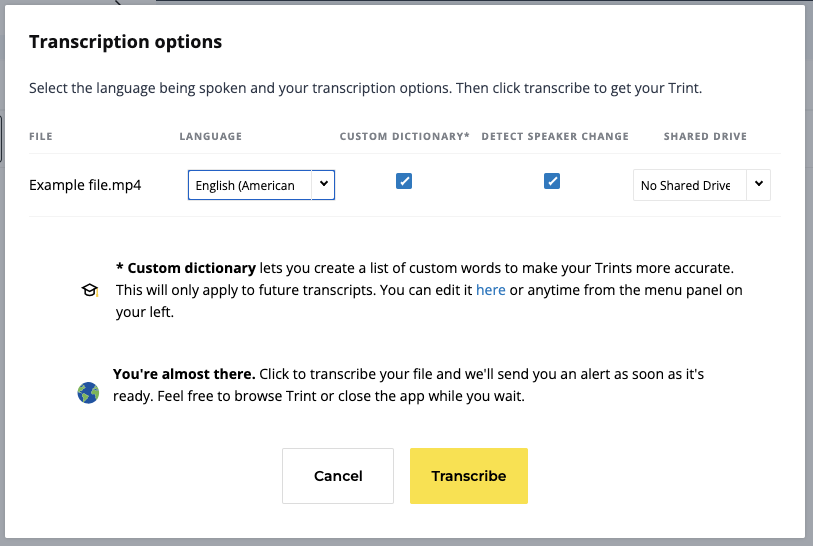Start transcription with the yellow Transcribe button
This screenshot has height=546, width=813.
[469, 476]
